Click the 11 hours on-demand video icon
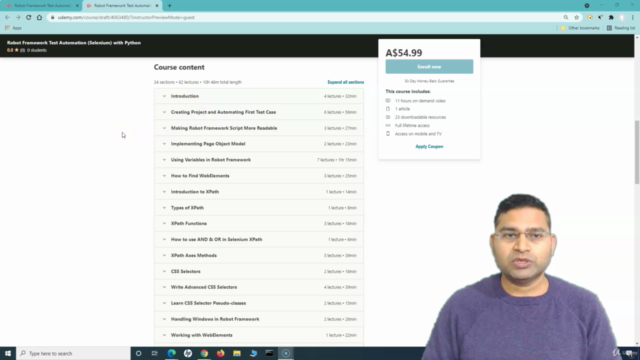 point(388,101)
